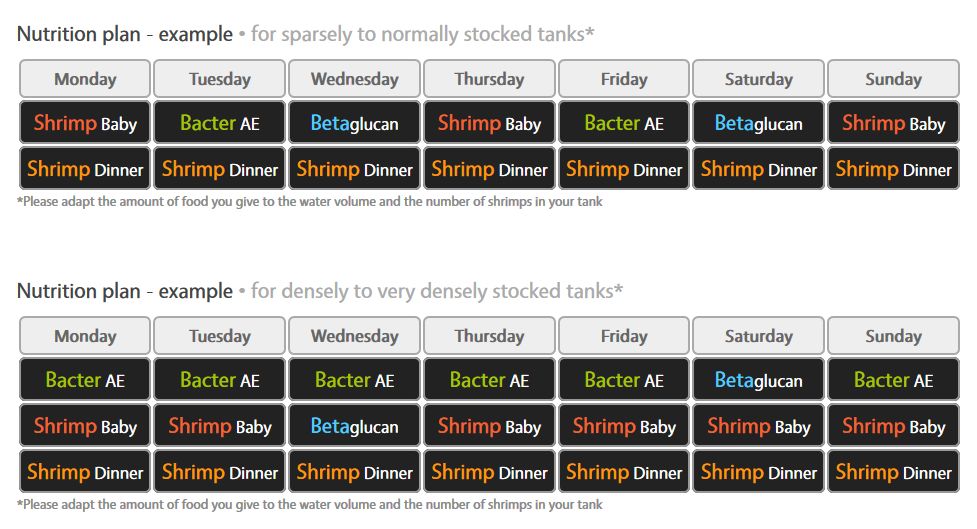Select Friday Shrimp Dinner in sparsely stocked plan

click(624, 169)
